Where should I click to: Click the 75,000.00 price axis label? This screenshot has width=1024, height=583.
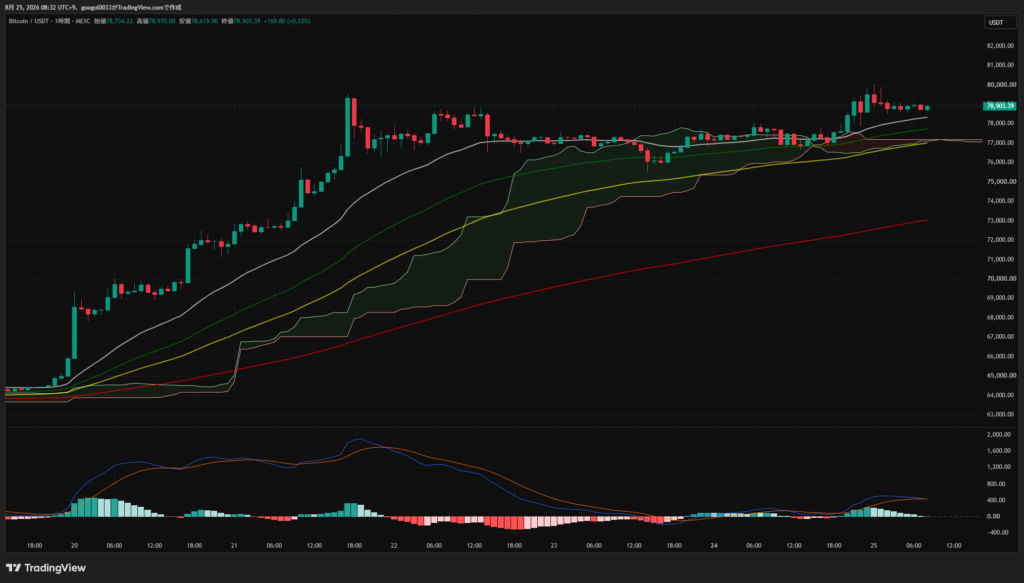click(1001, 181)
